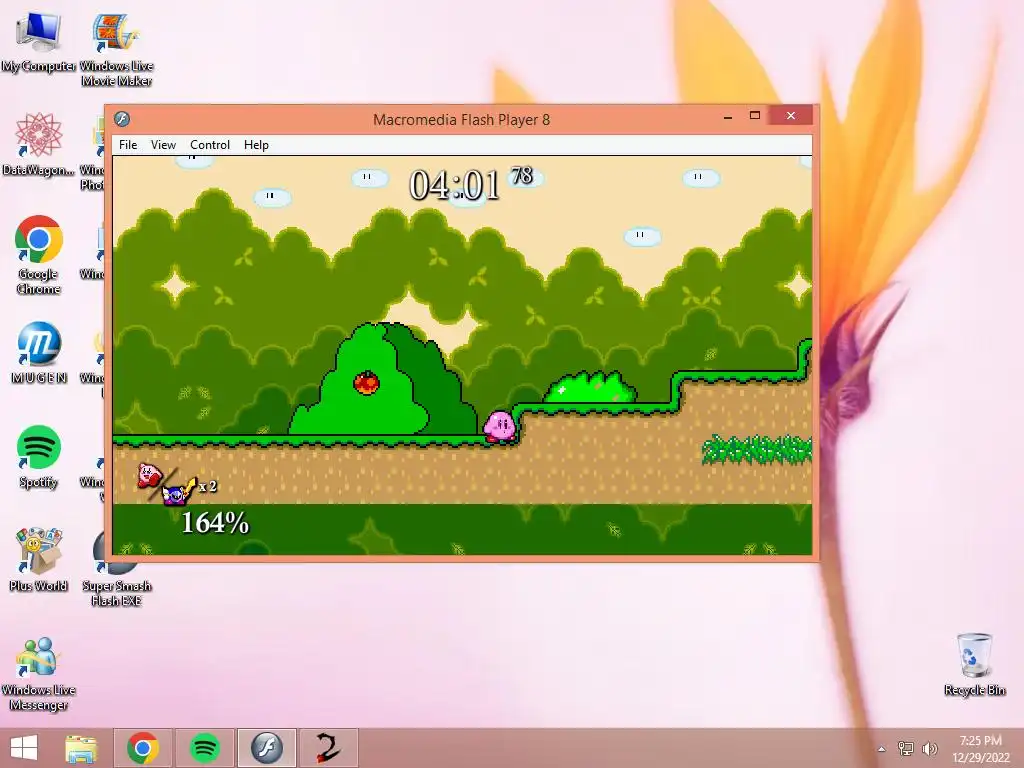Switch to Spotify in the taskbar
The width and height of the screenshot is (1024, 768).
204,748
